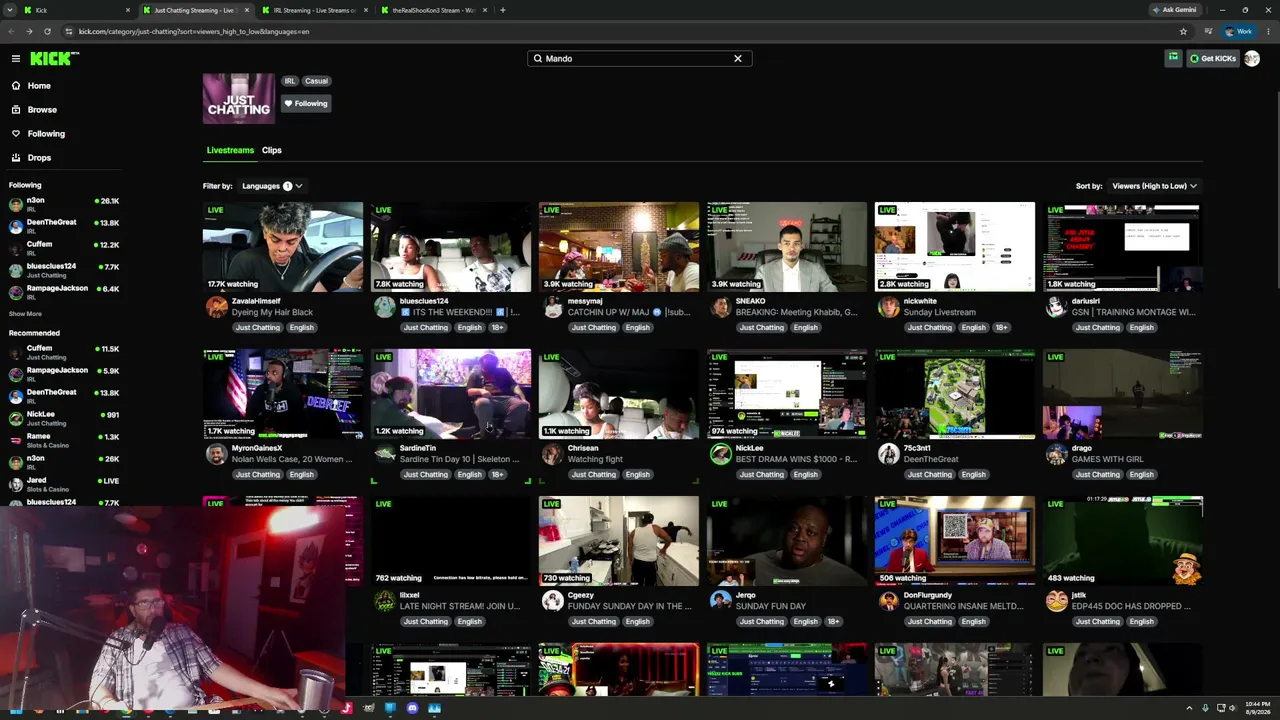The image size is (1280, 720).
Task: Open a new browser tab
Action: (502, 10)
